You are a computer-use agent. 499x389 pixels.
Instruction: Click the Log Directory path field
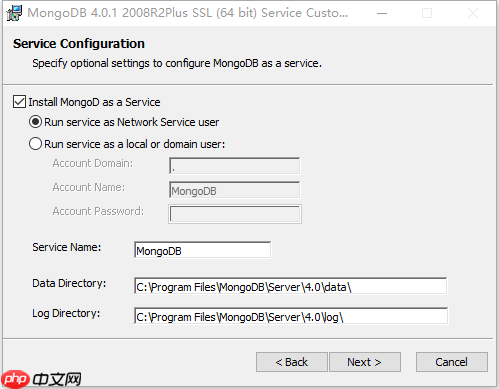[x=291, y=316]
